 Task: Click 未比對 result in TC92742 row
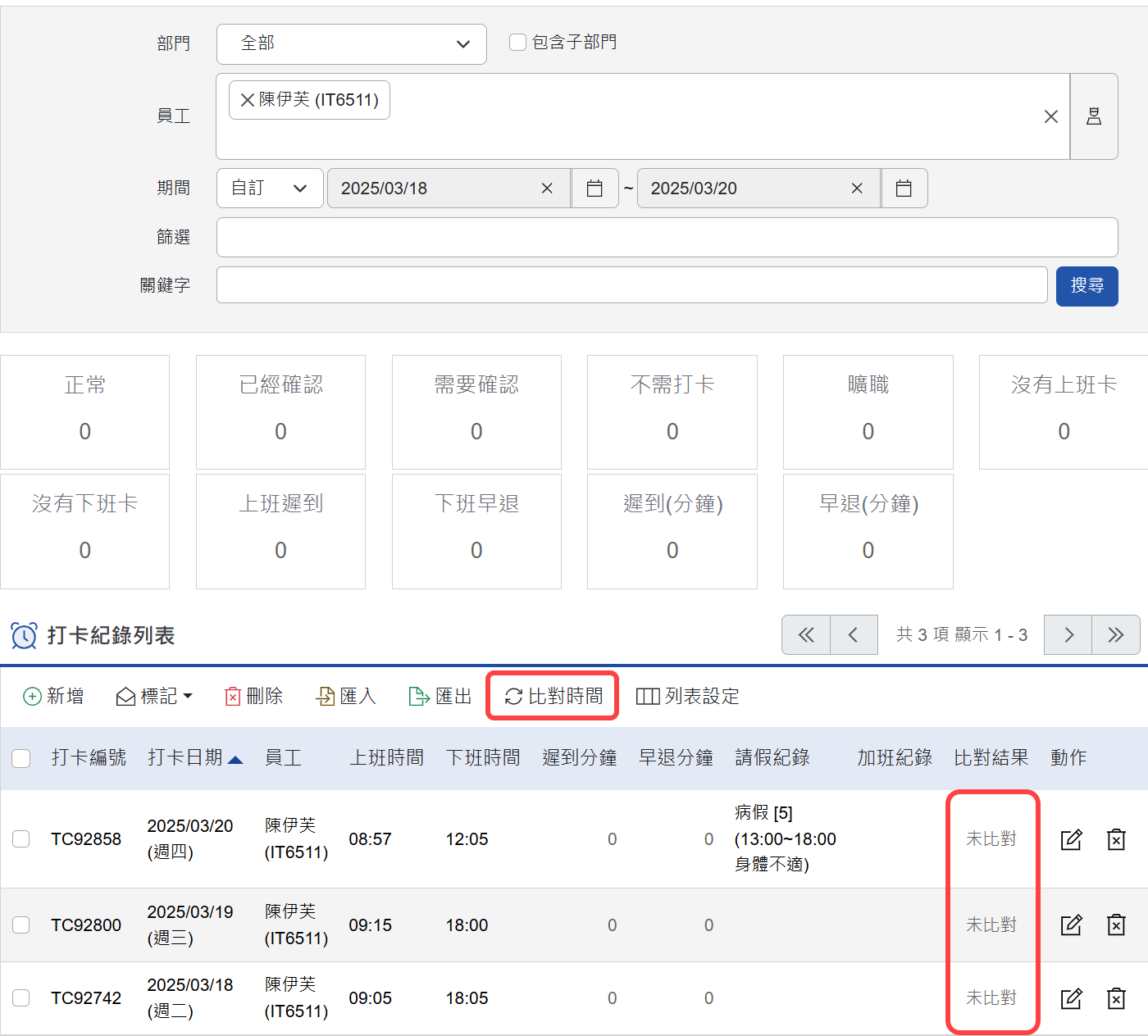(991, 998)
